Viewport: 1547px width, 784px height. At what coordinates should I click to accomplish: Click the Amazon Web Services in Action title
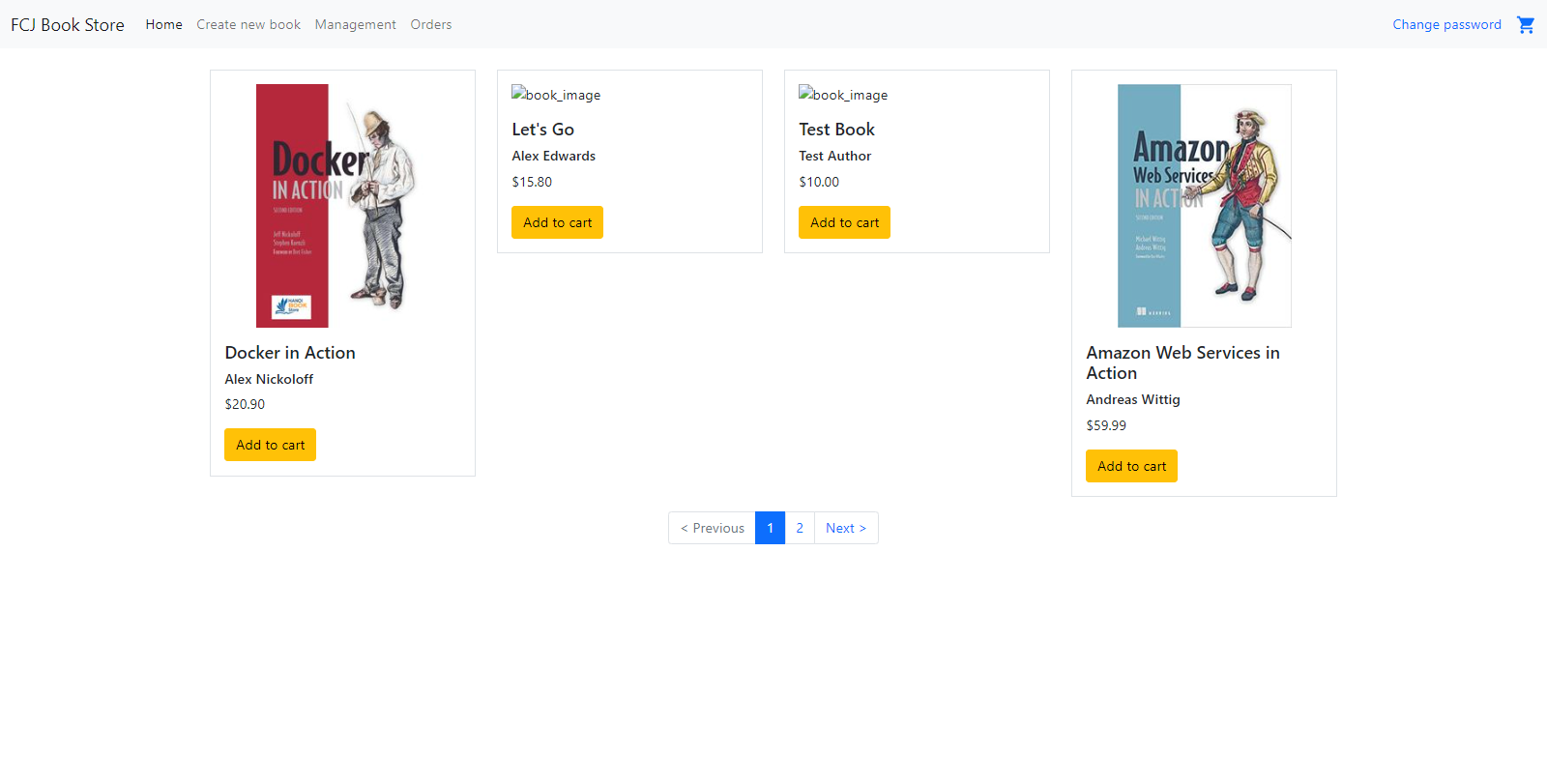click(1182, 363)
